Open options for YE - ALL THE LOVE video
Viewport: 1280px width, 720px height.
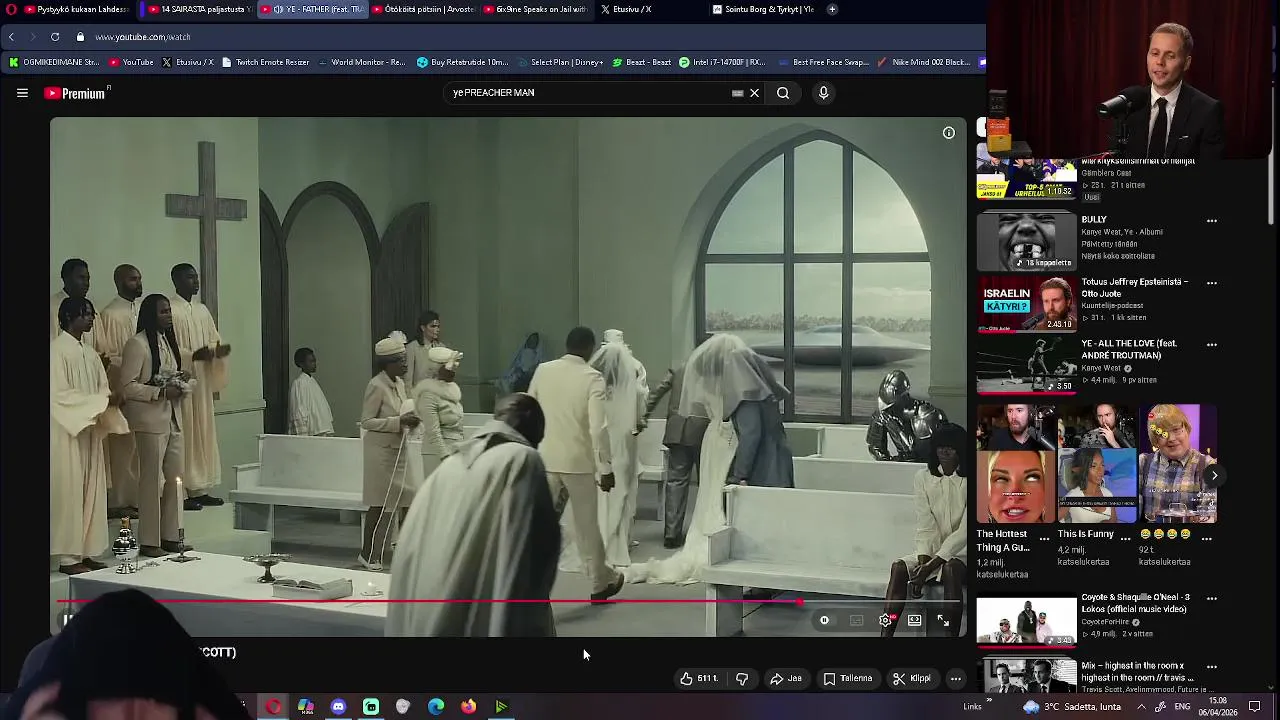click(1211, 345)
